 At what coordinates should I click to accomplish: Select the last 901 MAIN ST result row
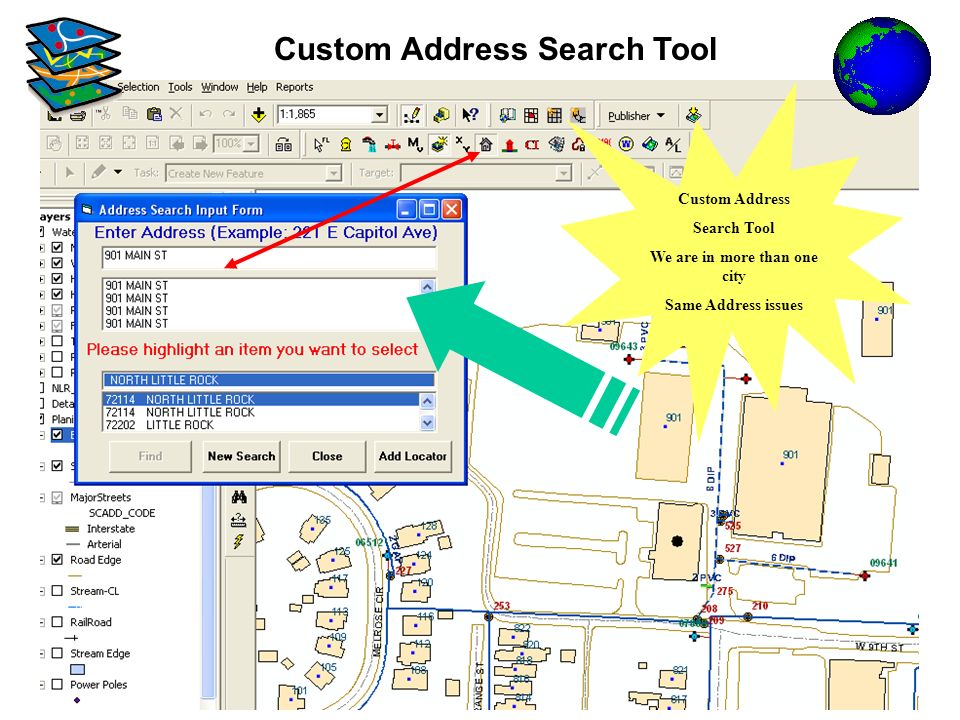click(x=261, y=323)
